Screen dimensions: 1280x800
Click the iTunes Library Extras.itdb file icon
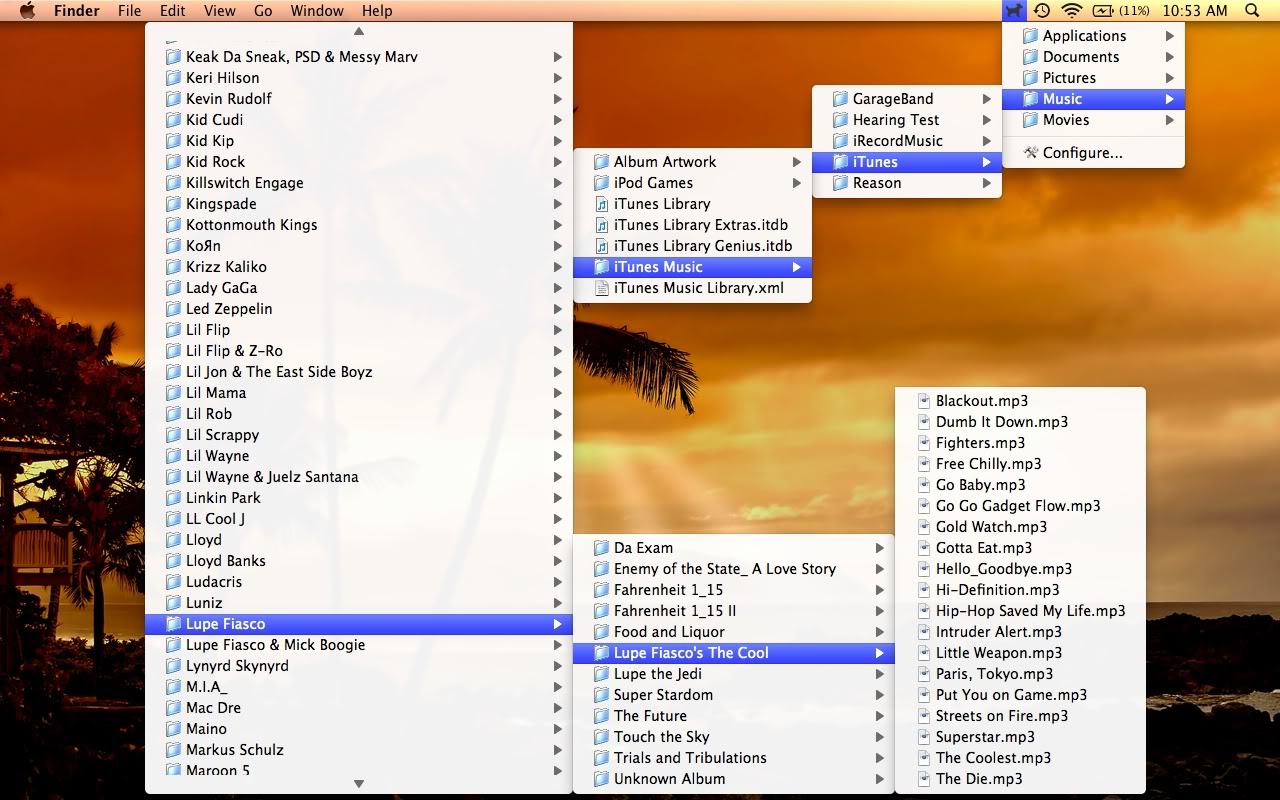601,225
